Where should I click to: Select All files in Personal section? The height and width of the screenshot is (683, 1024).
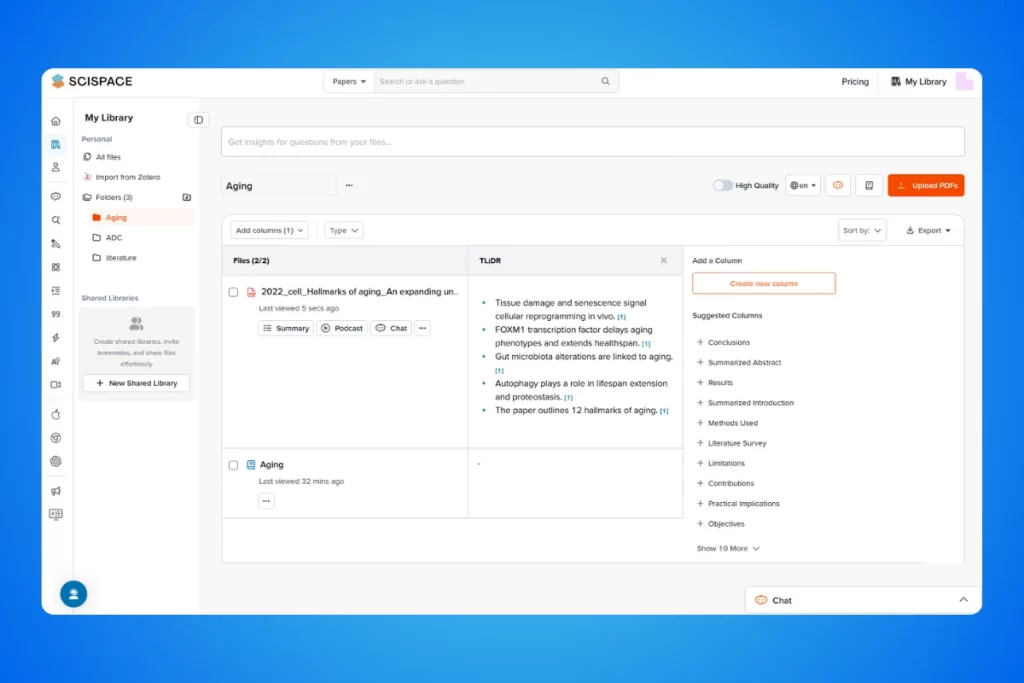point(107,157)
